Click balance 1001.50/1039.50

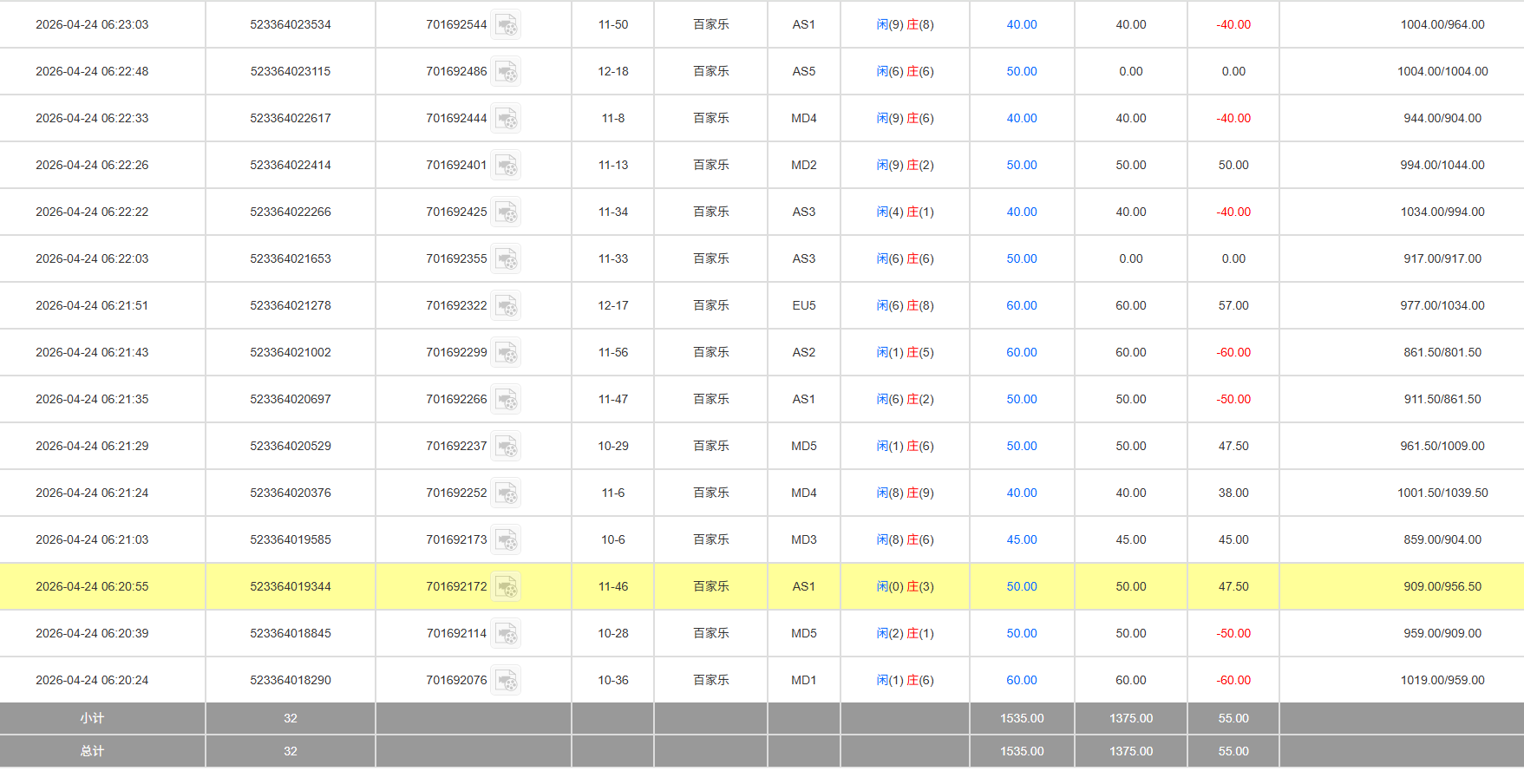point(1442,493)
